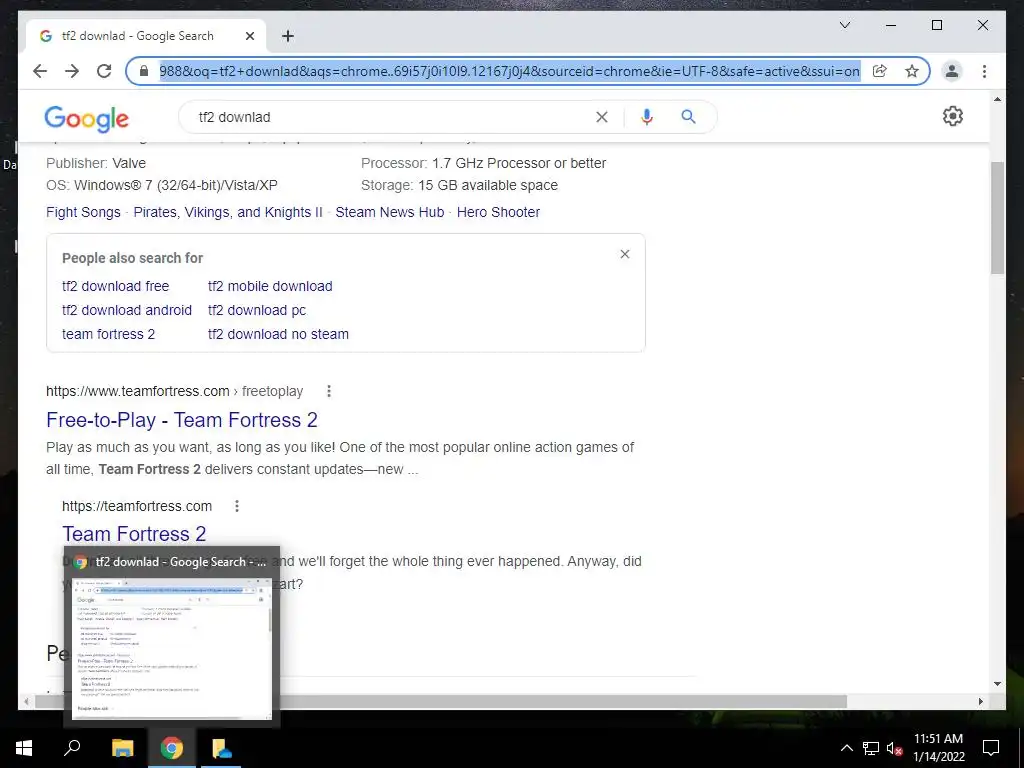Clear the search box text
Image resolution: width=1024 pixels, height=768 pixels.
pyautogui.click(x=601, y=117)
